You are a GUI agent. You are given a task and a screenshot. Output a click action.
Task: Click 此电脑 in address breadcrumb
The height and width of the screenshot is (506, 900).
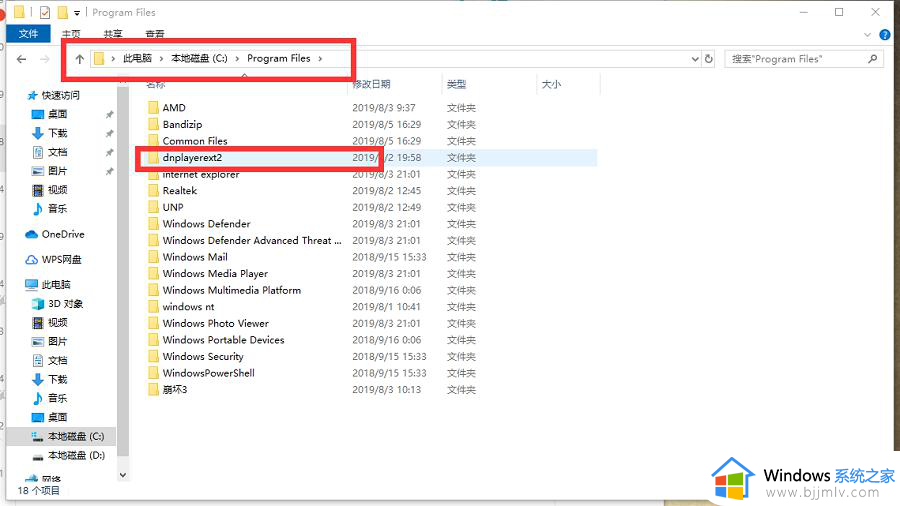click(137, 59)
